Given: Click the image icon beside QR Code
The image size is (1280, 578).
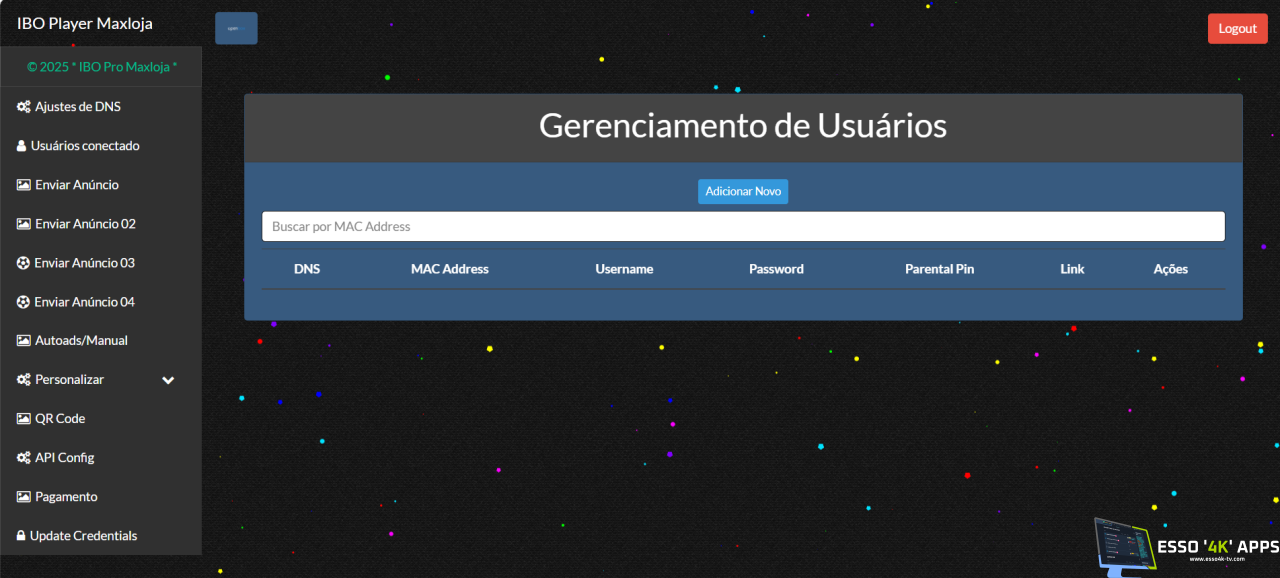Looking at the screenshot, I should 23,419.
